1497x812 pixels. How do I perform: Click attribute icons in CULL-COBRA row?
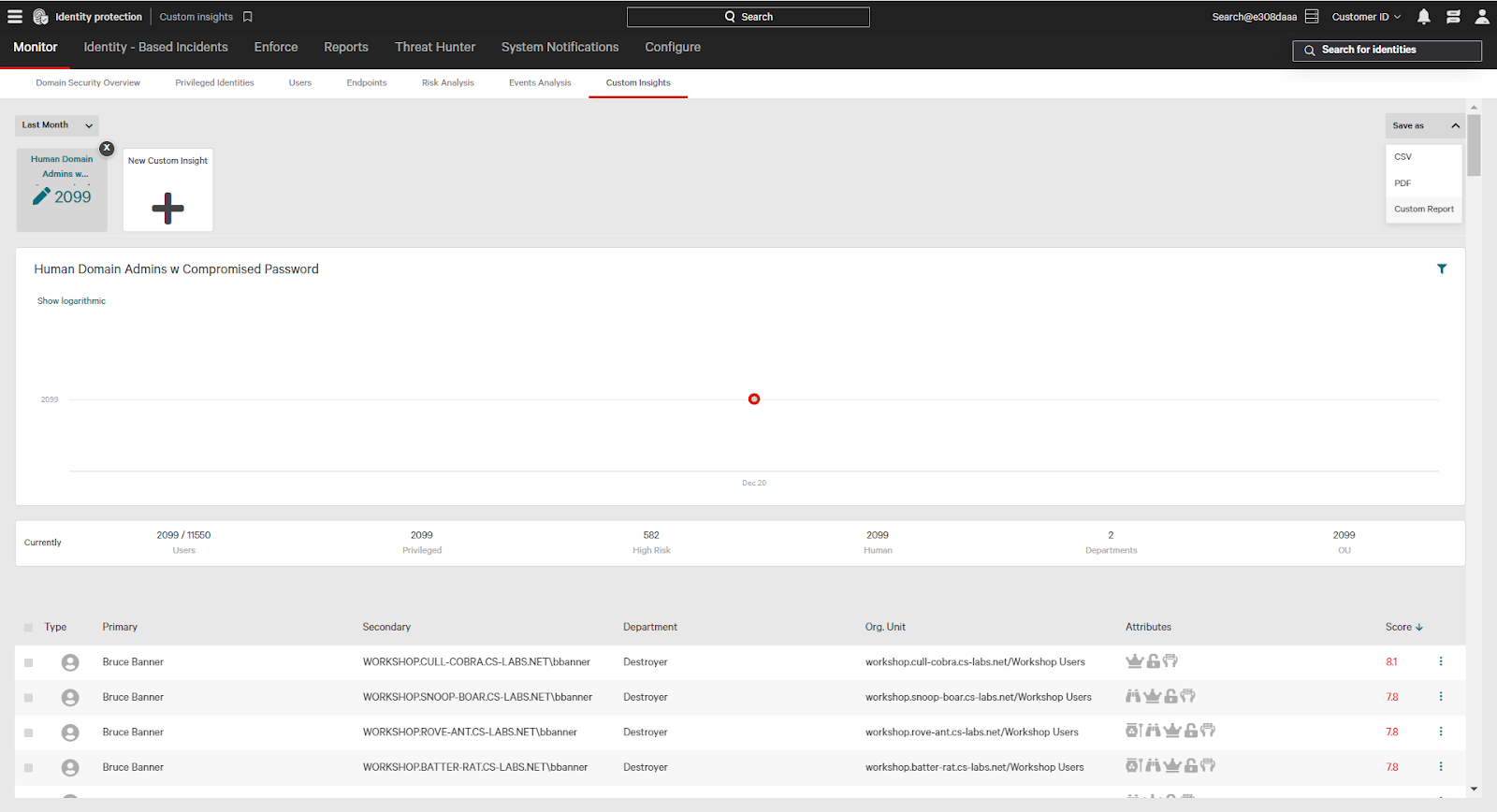click(1152, 661)
